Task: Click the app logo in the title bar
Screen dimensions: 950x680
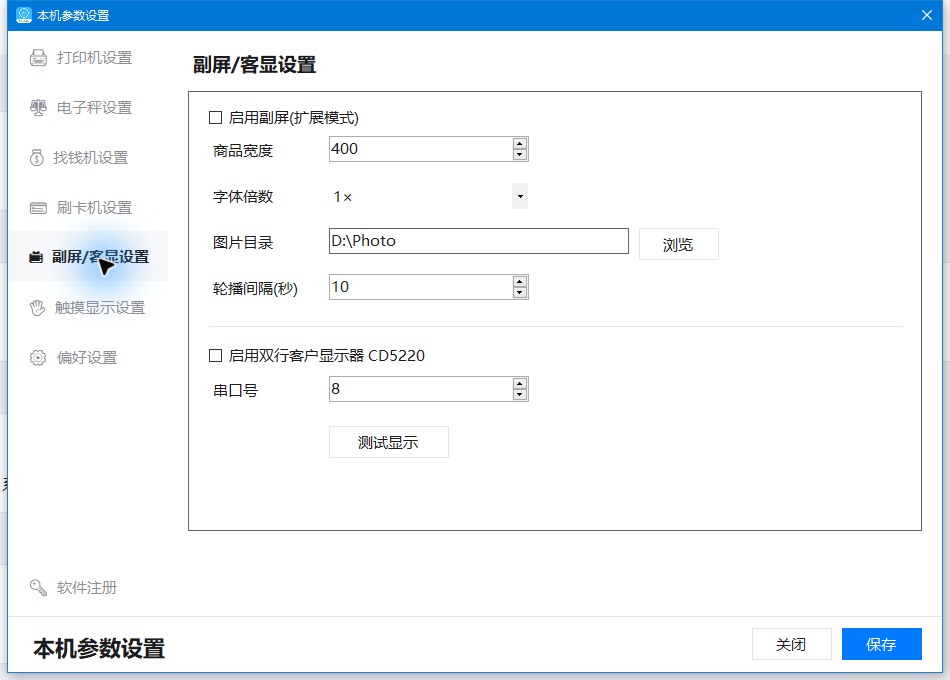Action: [x=24, y=15]
